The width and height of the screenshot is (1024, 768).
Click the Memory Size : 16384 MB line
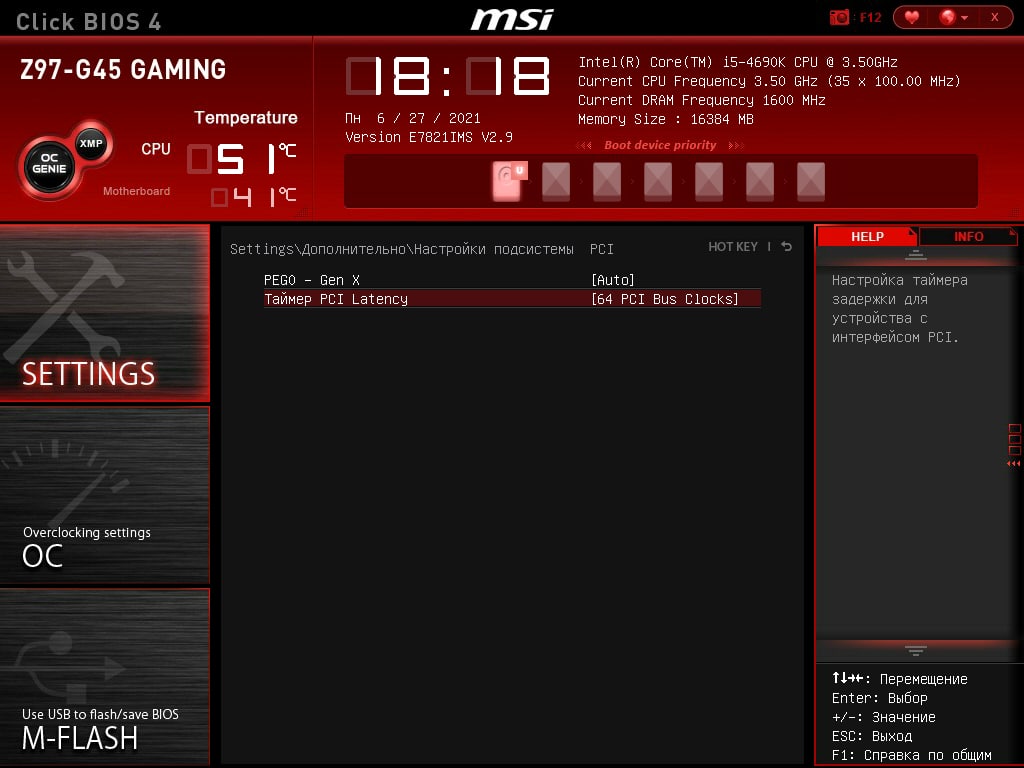click(x=665, y=119)
